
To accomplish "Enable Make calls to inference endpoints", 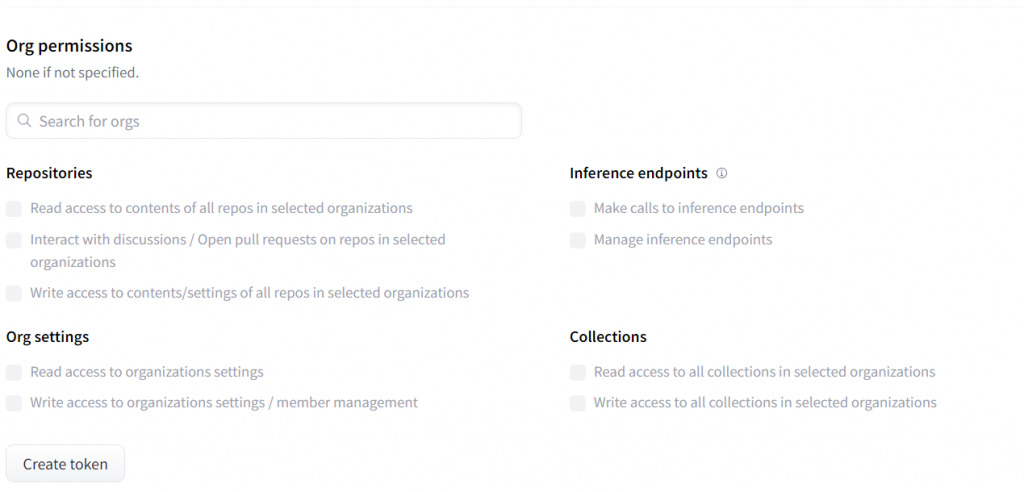I will pos(578,209).
